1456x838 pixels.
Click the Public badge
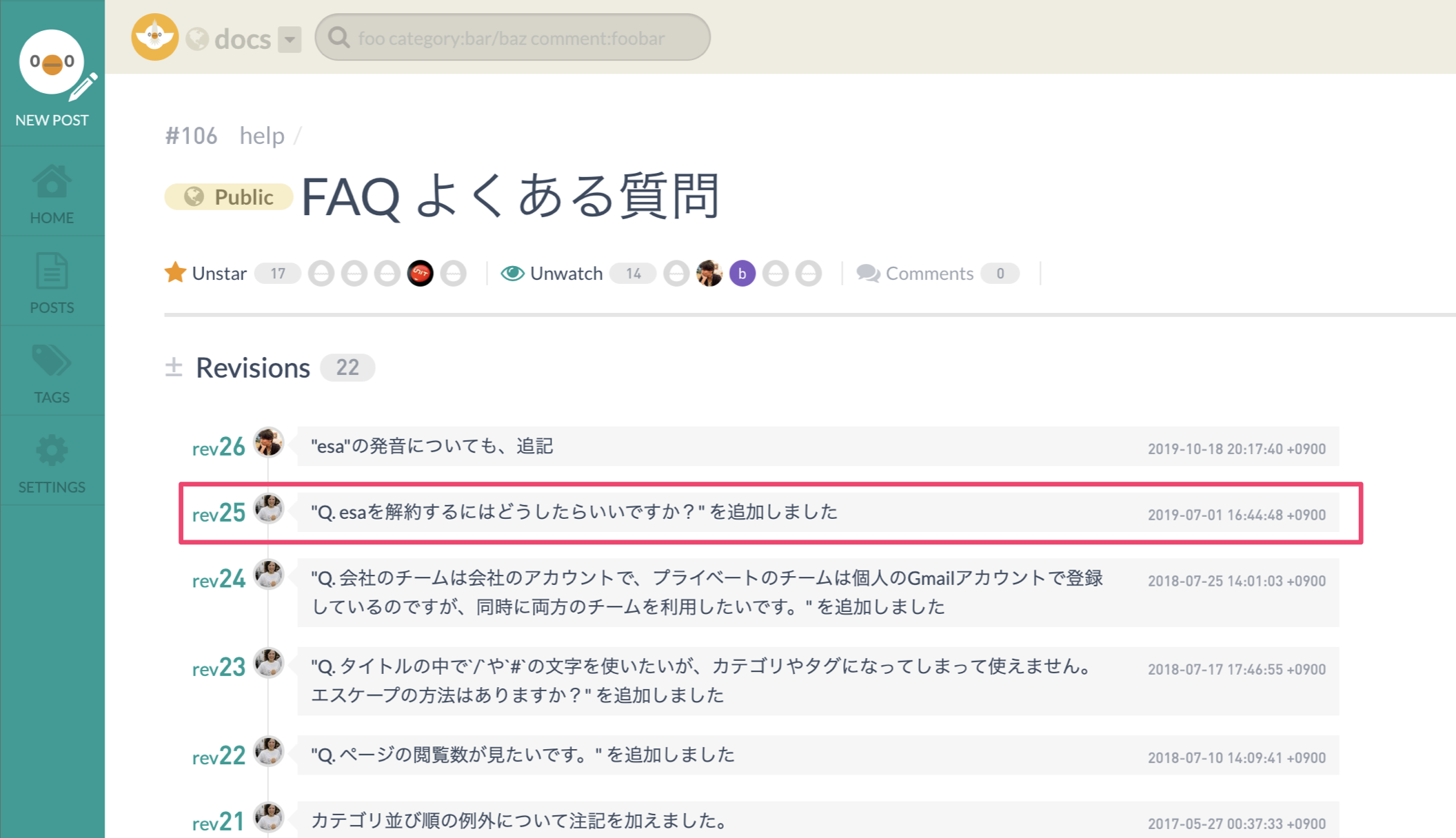tap(228, 197)
